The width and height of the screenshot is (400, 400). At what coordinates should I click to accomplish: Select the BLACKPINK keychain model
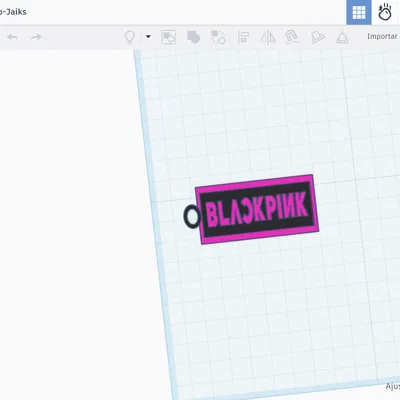(257, 209)
